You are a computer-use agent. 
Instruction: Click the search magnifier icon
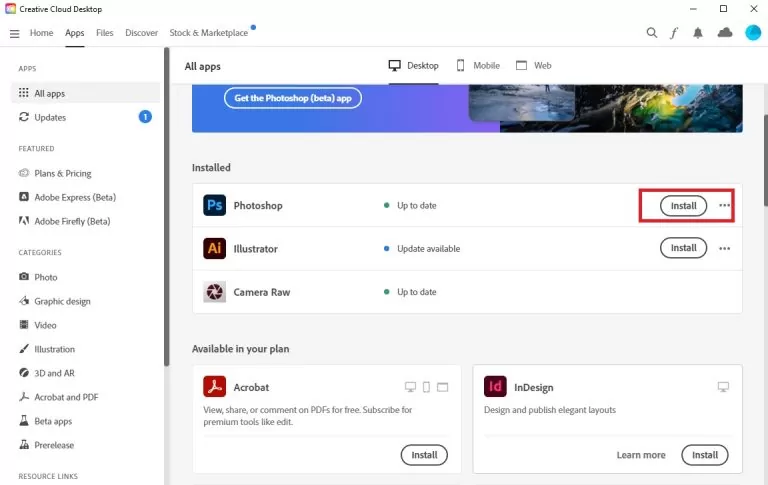coord(652,33)
